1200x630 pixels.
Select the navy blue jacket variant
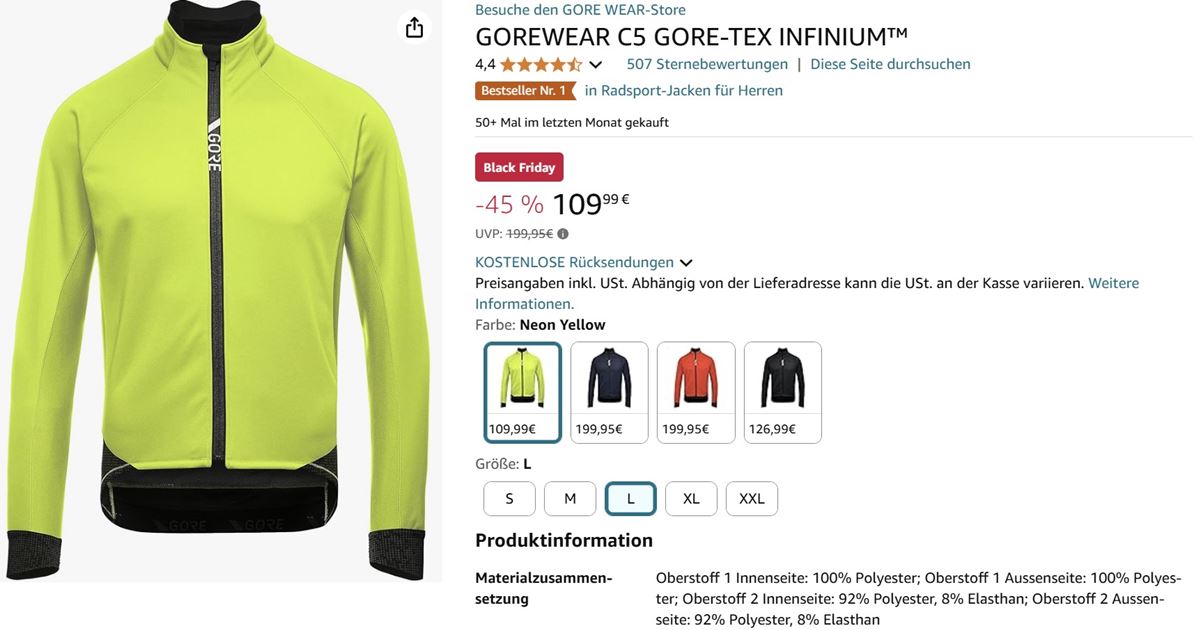[609, 393]
